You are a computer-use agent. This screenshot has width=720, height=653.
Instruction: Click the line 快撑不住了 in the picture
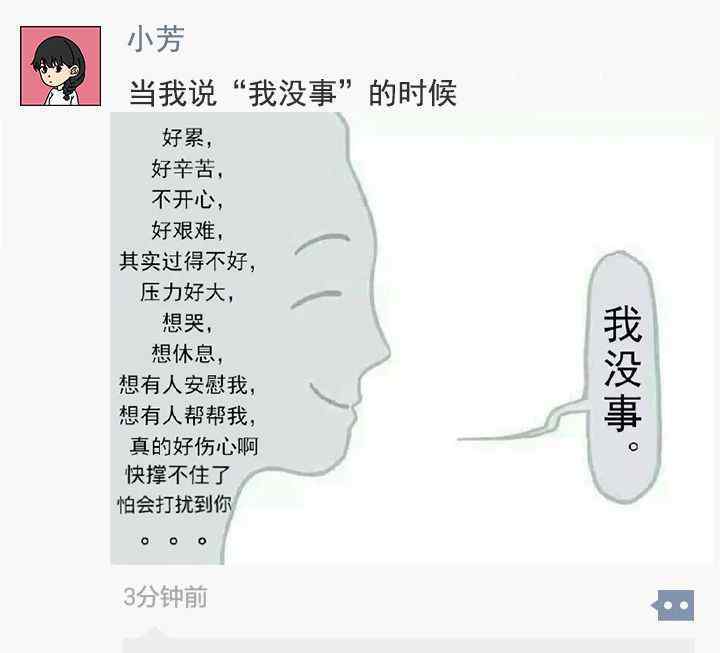pos(178,474)
